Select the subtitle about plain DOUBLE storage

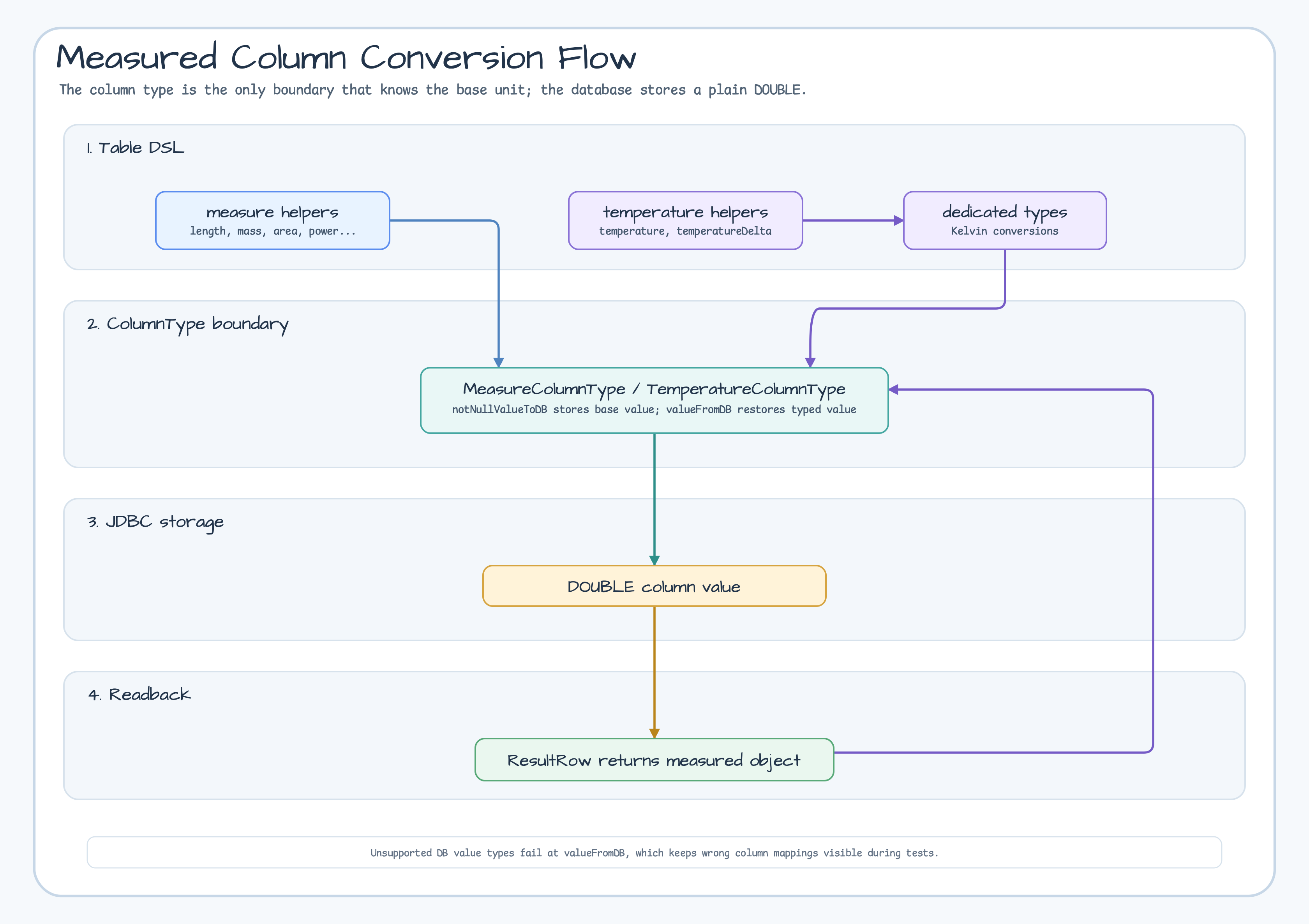coord(433,90)
